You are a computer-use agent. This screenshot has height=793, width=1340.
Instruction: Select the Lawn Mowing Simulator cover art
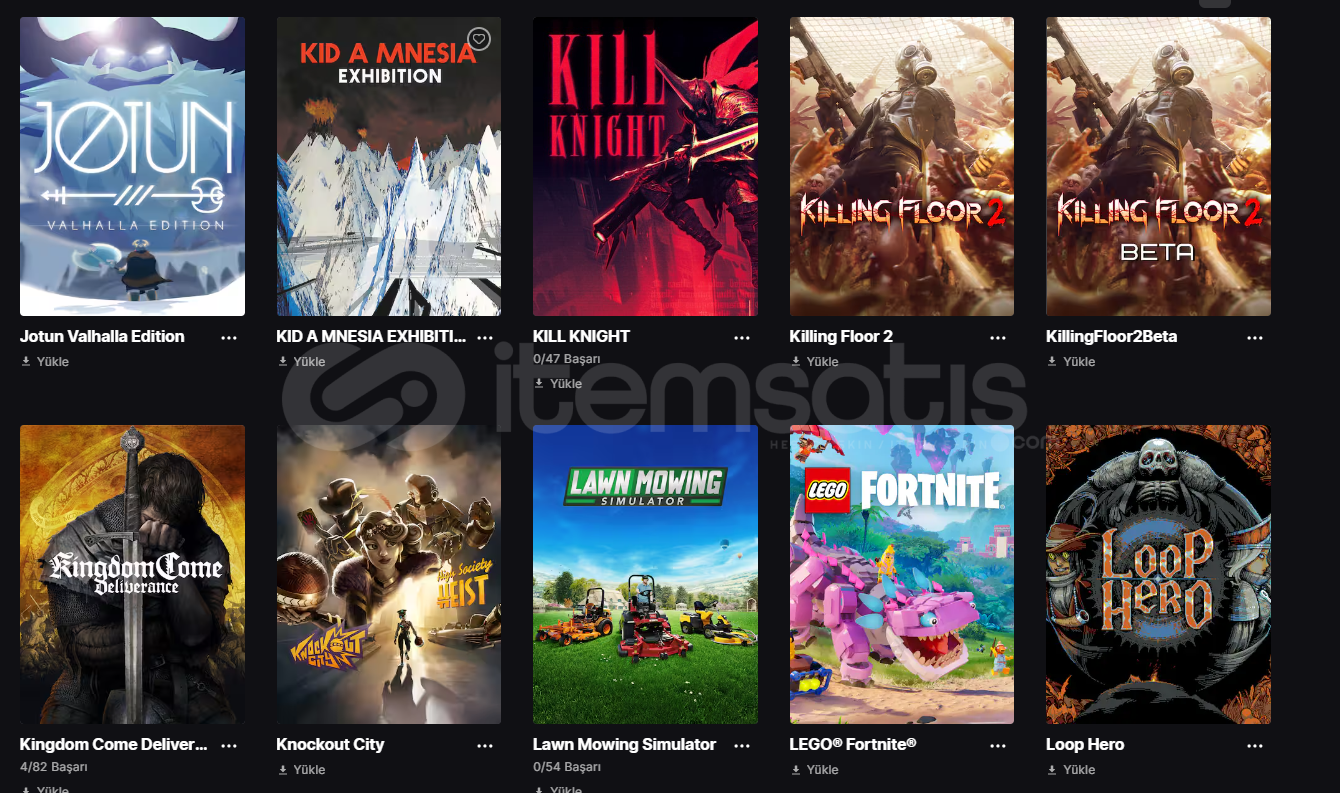coord(645,574)
